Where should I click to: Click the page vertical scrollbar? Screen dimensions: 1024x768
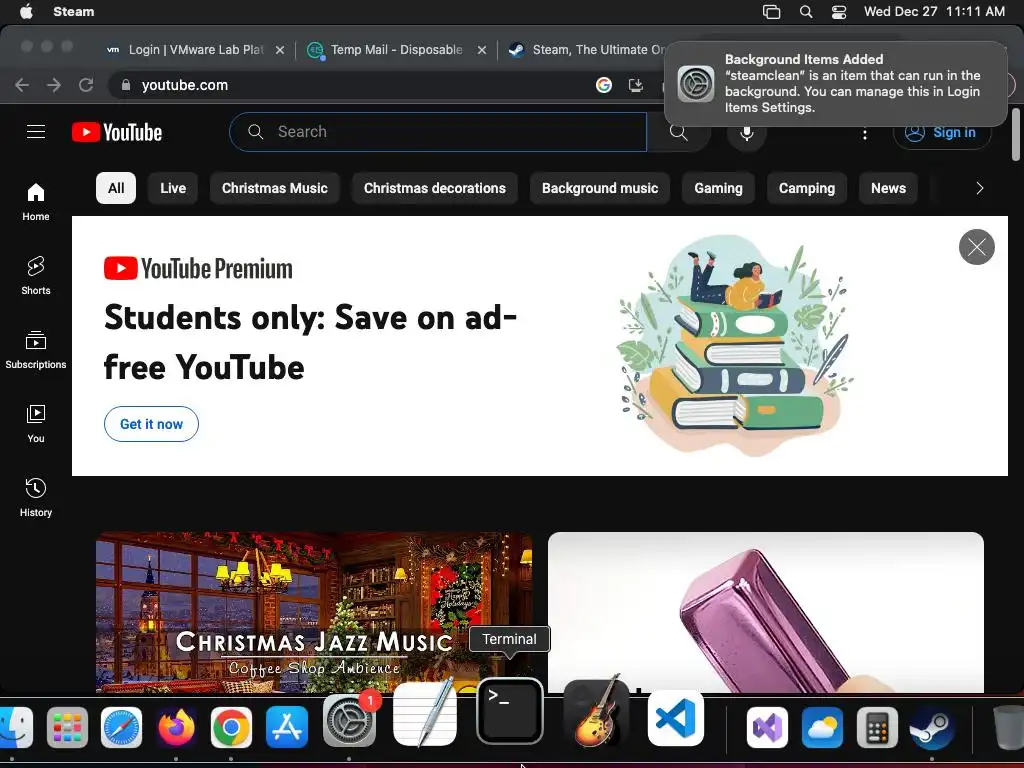coord(1016,134)
